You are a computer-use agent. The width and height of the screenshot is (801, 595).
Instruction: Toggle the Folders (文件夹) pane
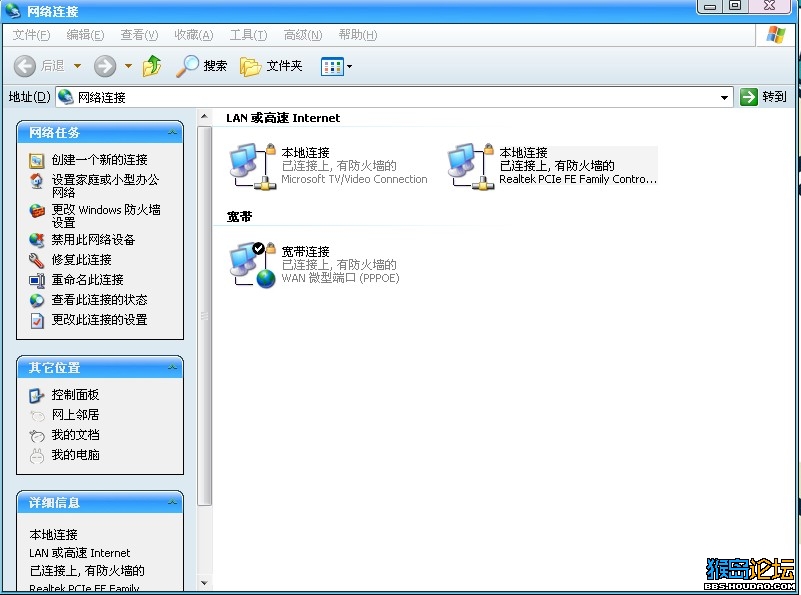pos(250,66)
